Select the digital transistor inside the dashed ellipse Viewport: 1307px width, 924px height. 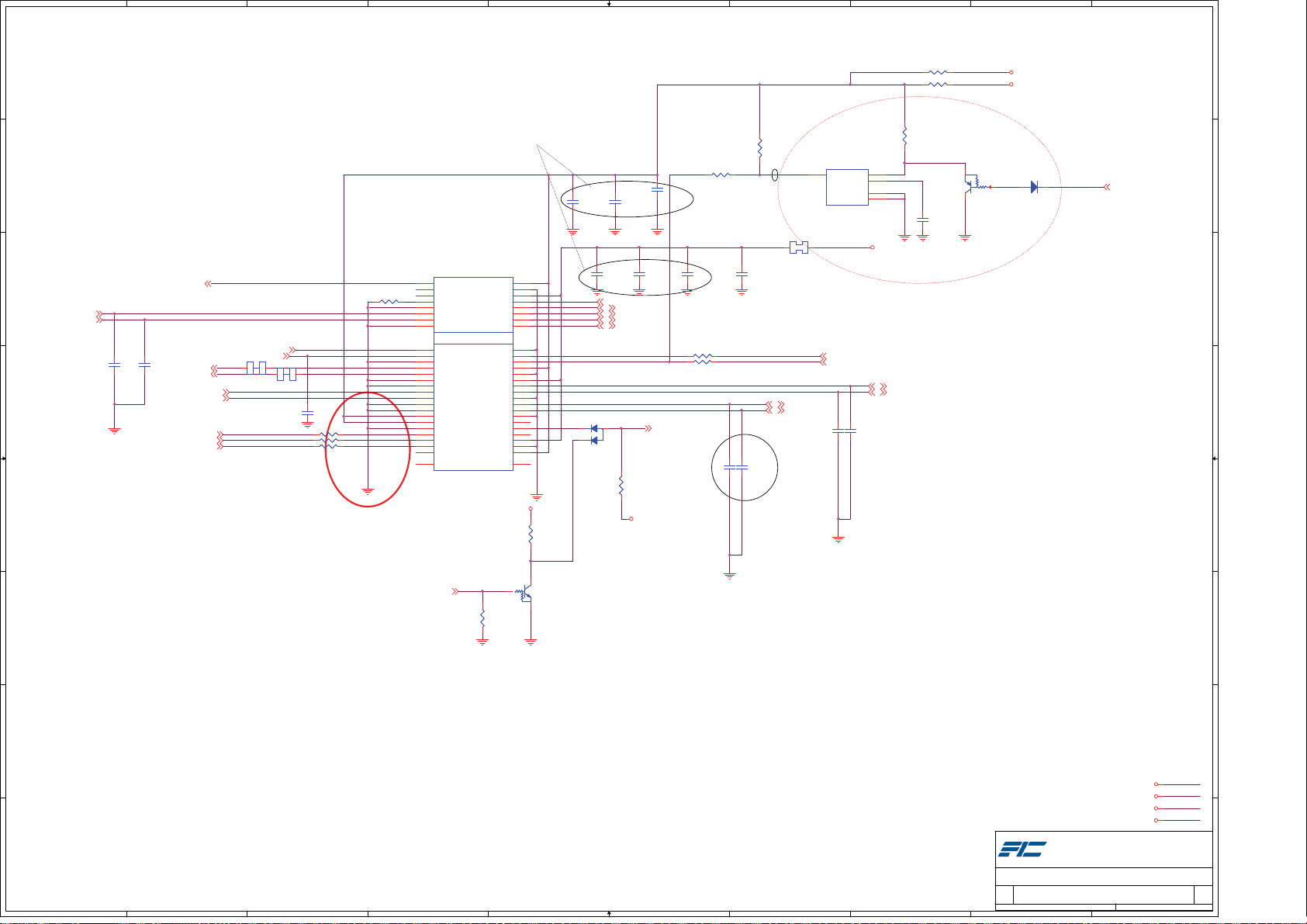[x=976, y=185]
